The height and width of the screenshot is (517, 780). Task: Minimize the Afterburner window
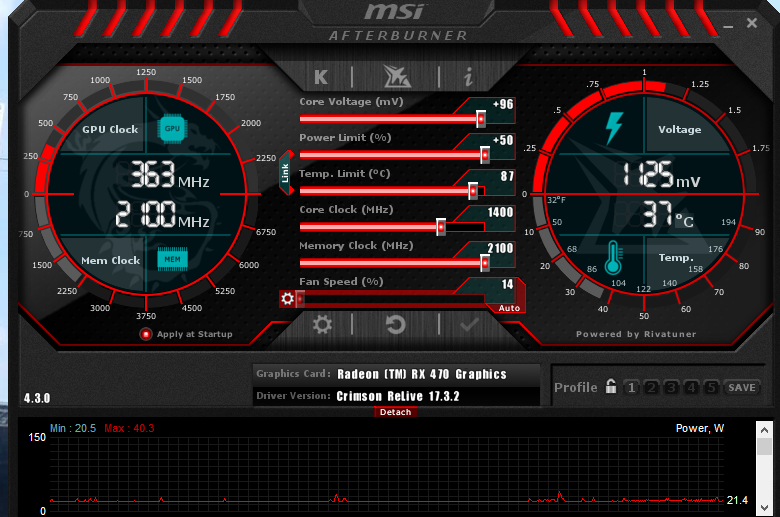(728, 25)
